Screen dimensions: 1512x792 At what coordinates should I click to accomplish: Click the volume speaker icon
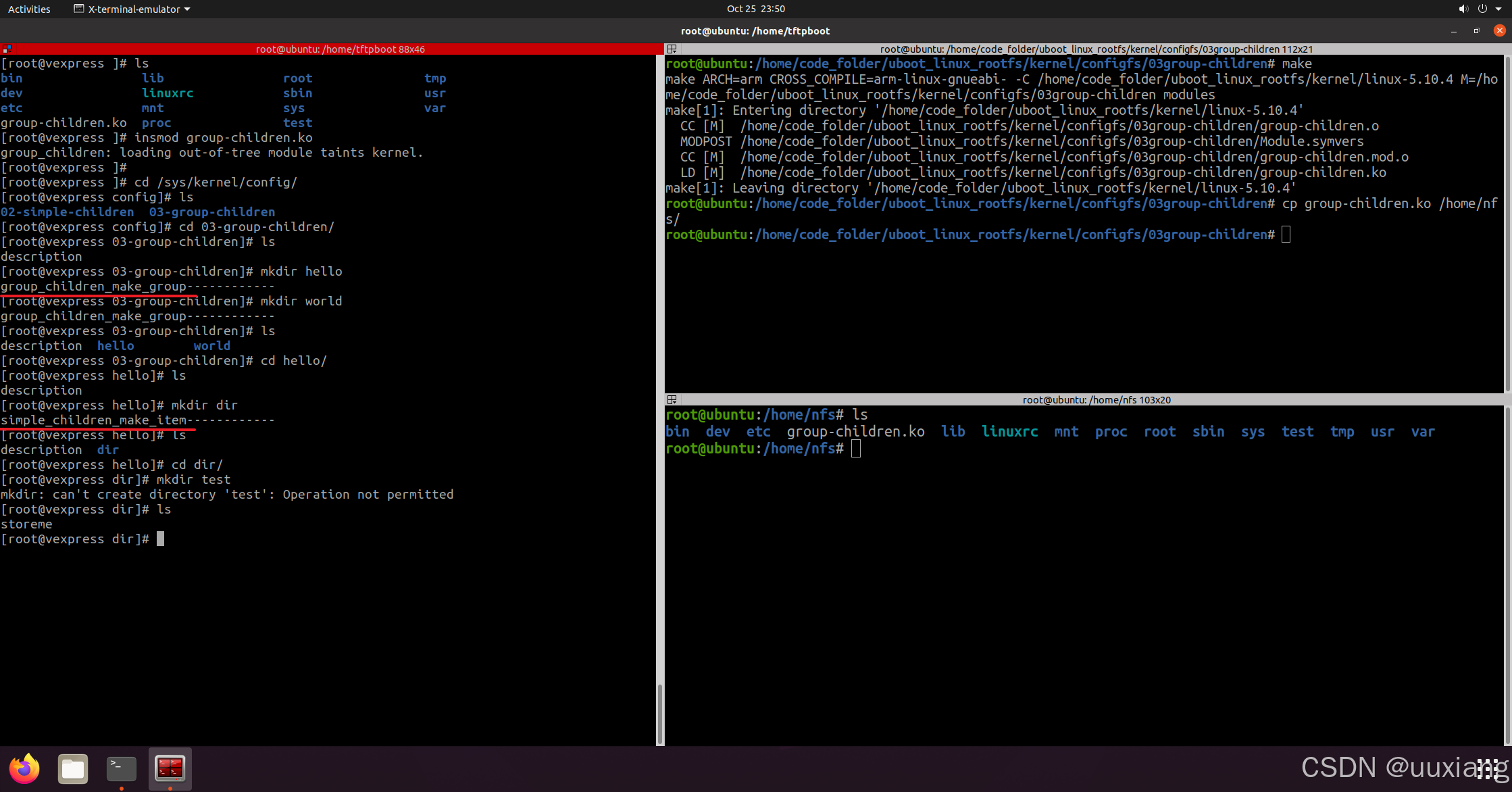[1463, 9]
